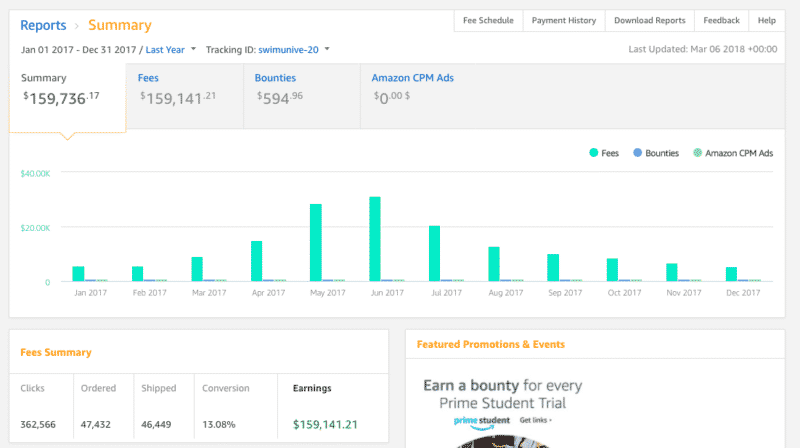Click the Mar 2017 fees bar

click(x=197, y=269)
